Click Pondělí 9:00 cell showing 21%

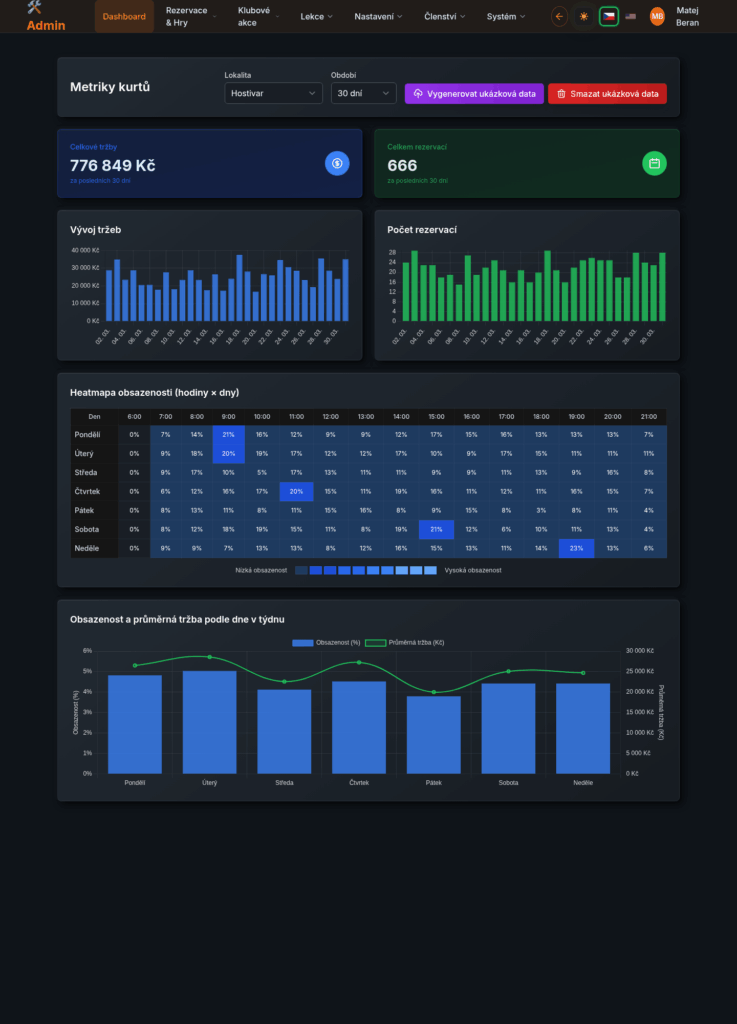(x=228, y=434)
